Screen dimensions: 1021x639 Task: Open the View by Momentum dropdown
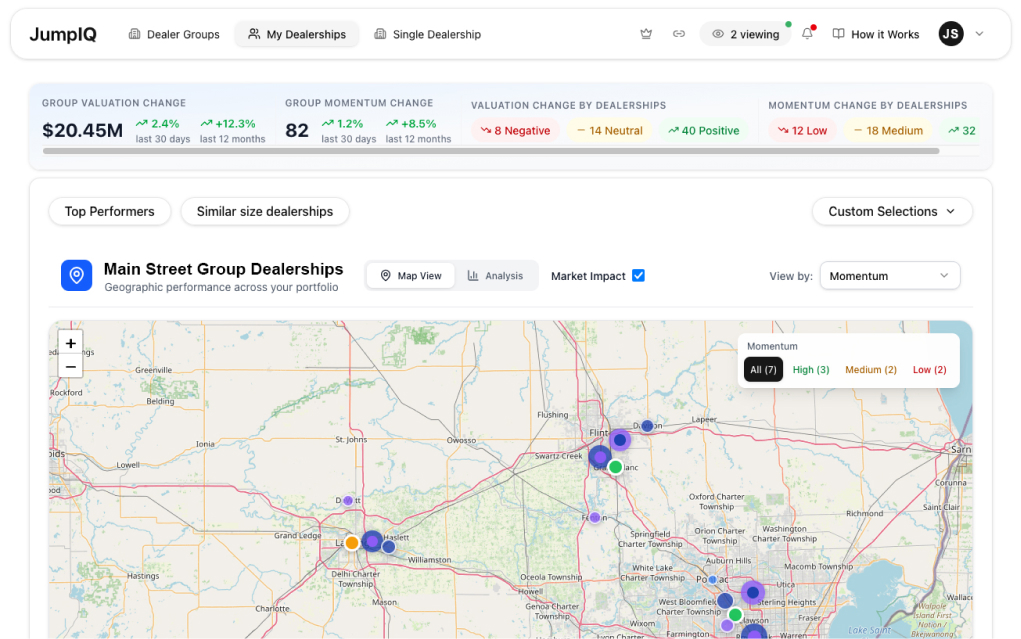[889, 276]
